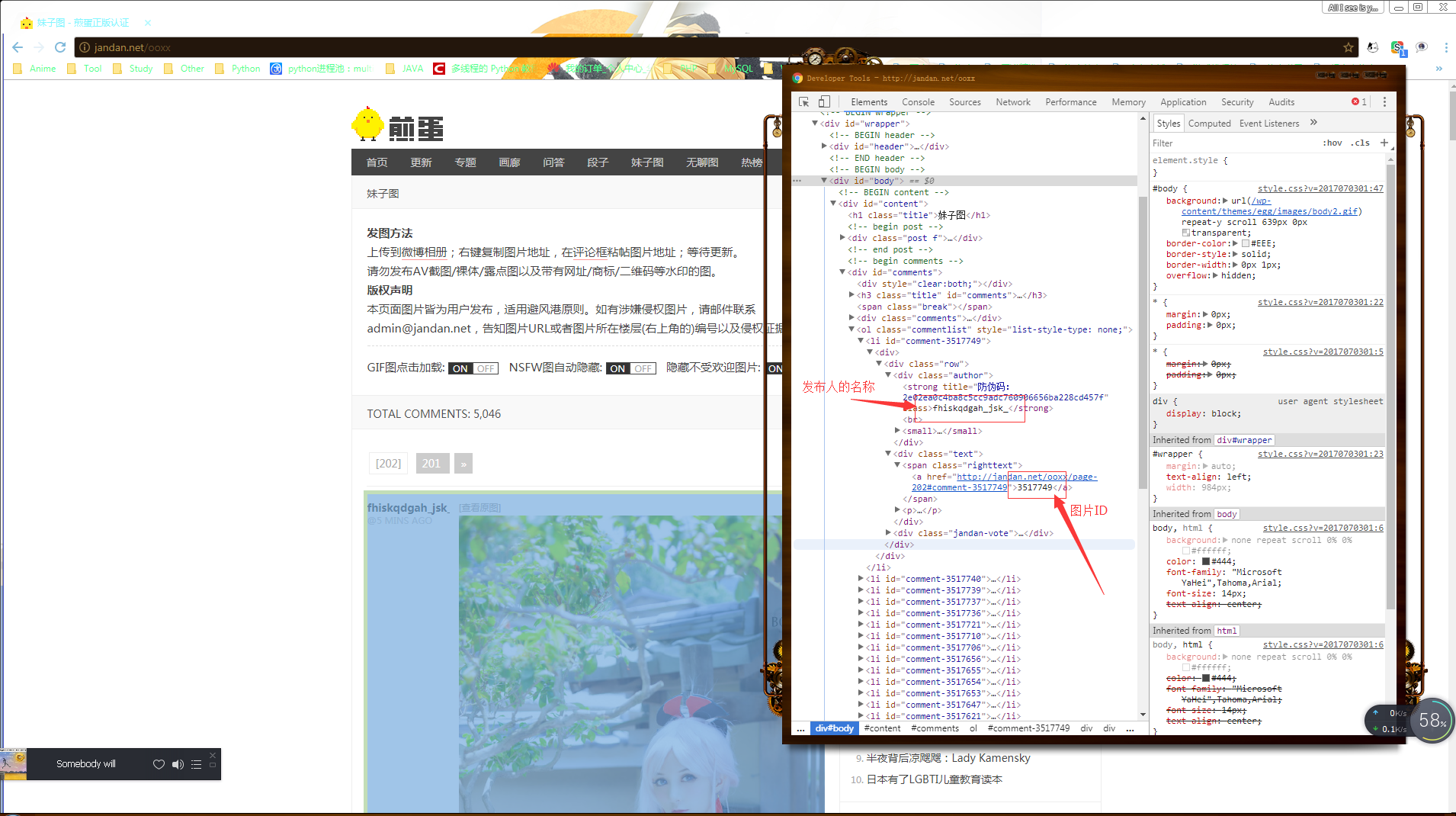Open the Python bookmarks folder
This screenshot has width=1456, height=816.
click(238, 69)
